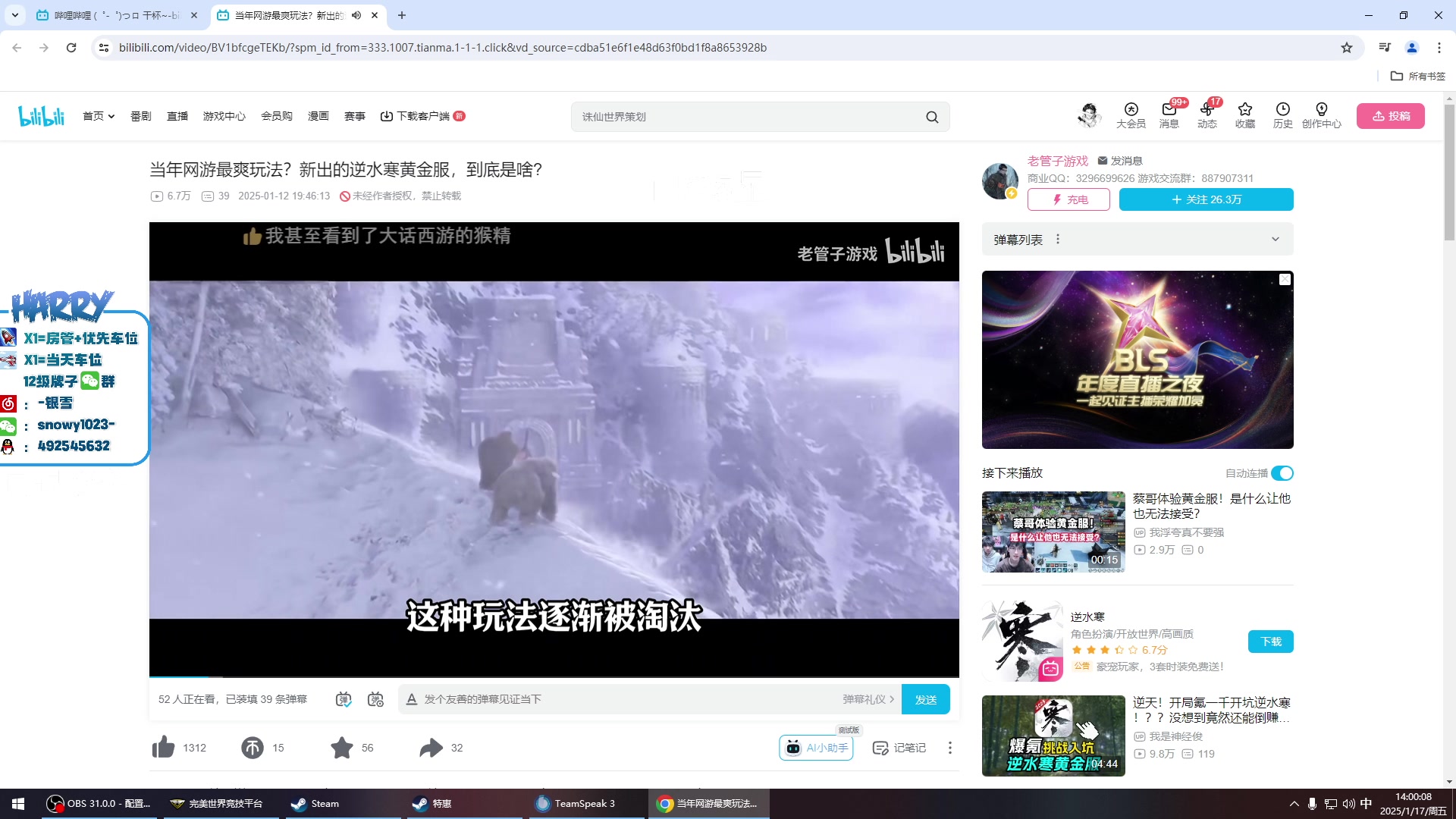Expand the 弹幕列表 panel chevron

[1276, 240]
